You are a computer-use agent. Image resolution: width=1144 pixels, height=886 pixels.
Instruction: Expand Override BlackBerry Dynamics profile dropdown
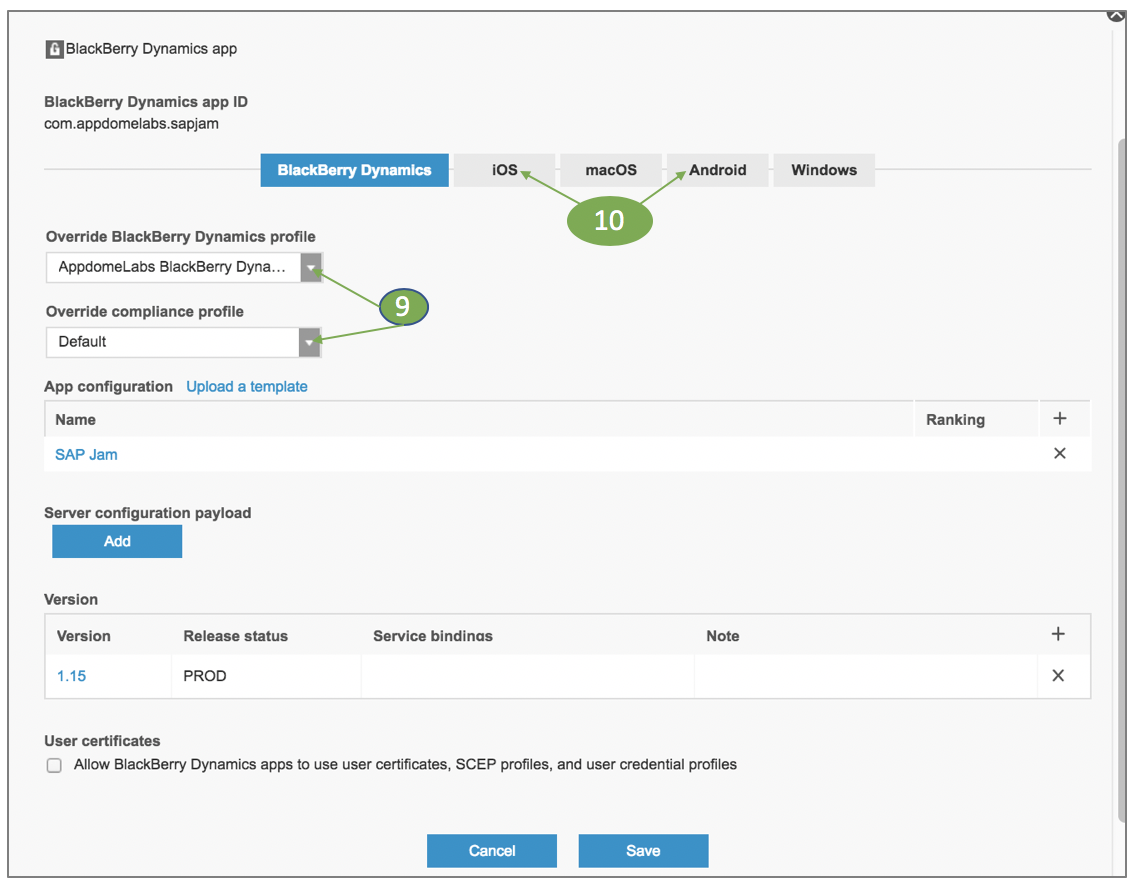coord(311,268)
